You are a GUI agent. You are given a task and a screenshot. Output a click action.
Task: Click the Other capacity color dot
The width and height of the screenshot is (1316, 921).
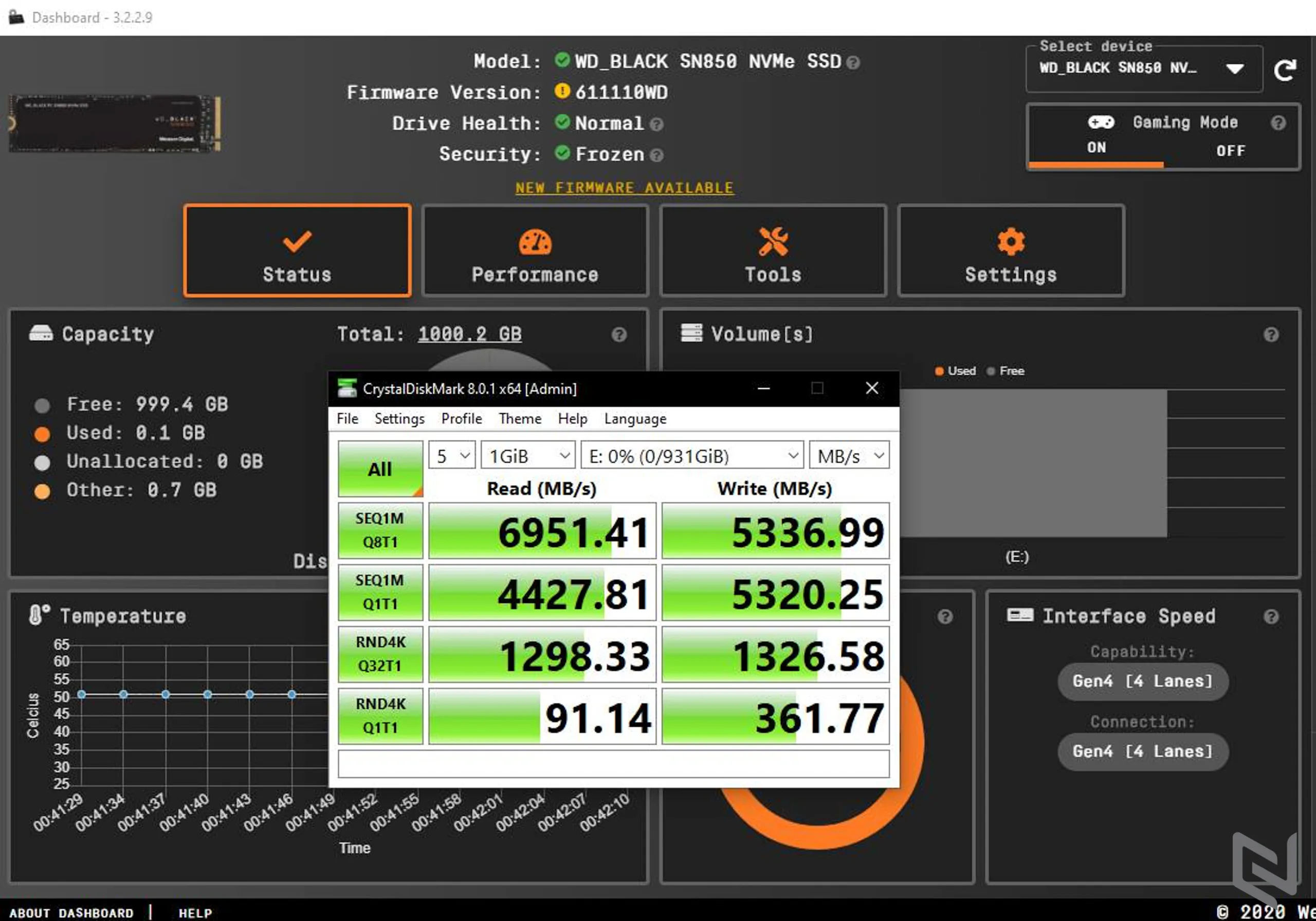[x=42, y=492]
